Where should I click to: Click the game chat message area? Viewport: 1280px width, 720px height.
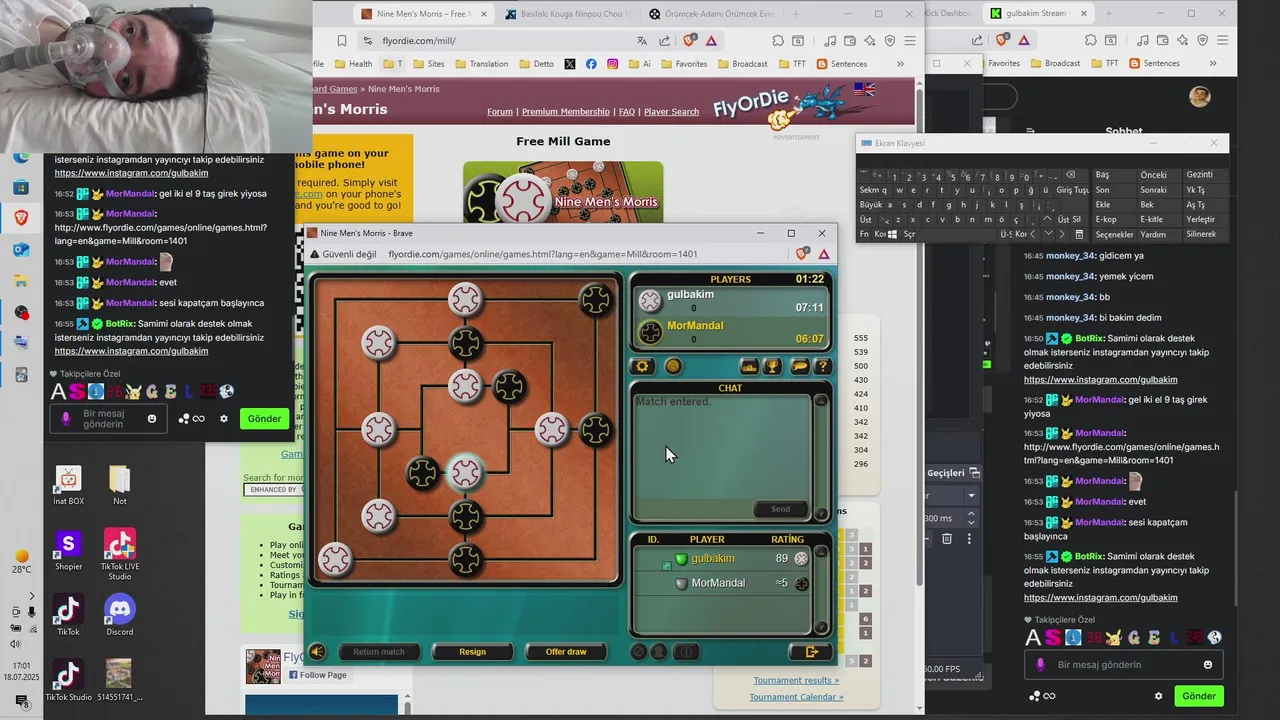(x=723, y=445)
